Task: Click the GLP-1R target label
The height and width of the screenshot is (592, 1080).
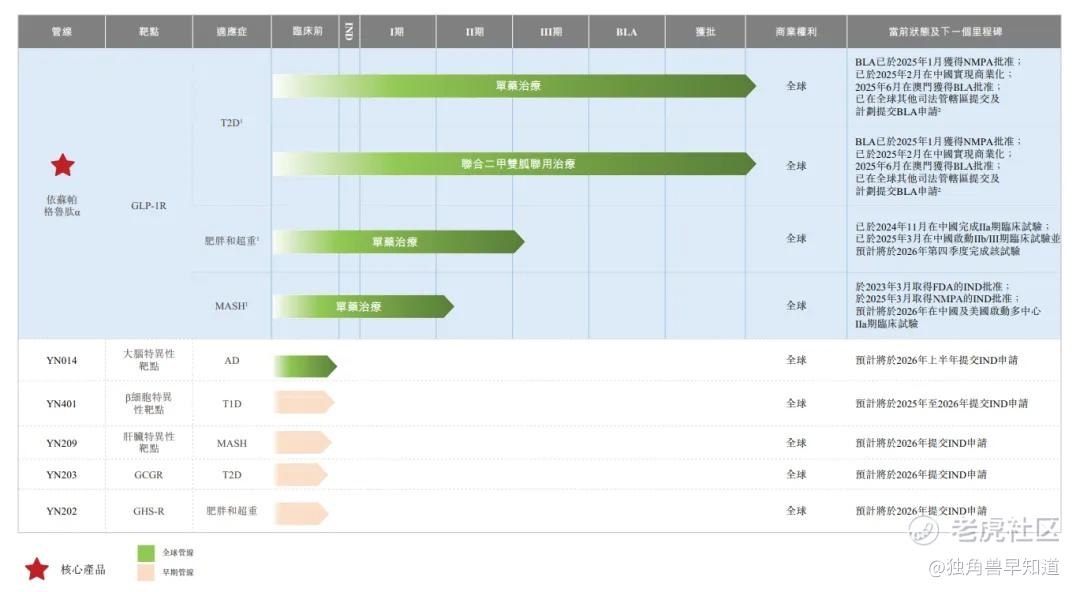Action: pyautogui.click(x=149, y=205)
